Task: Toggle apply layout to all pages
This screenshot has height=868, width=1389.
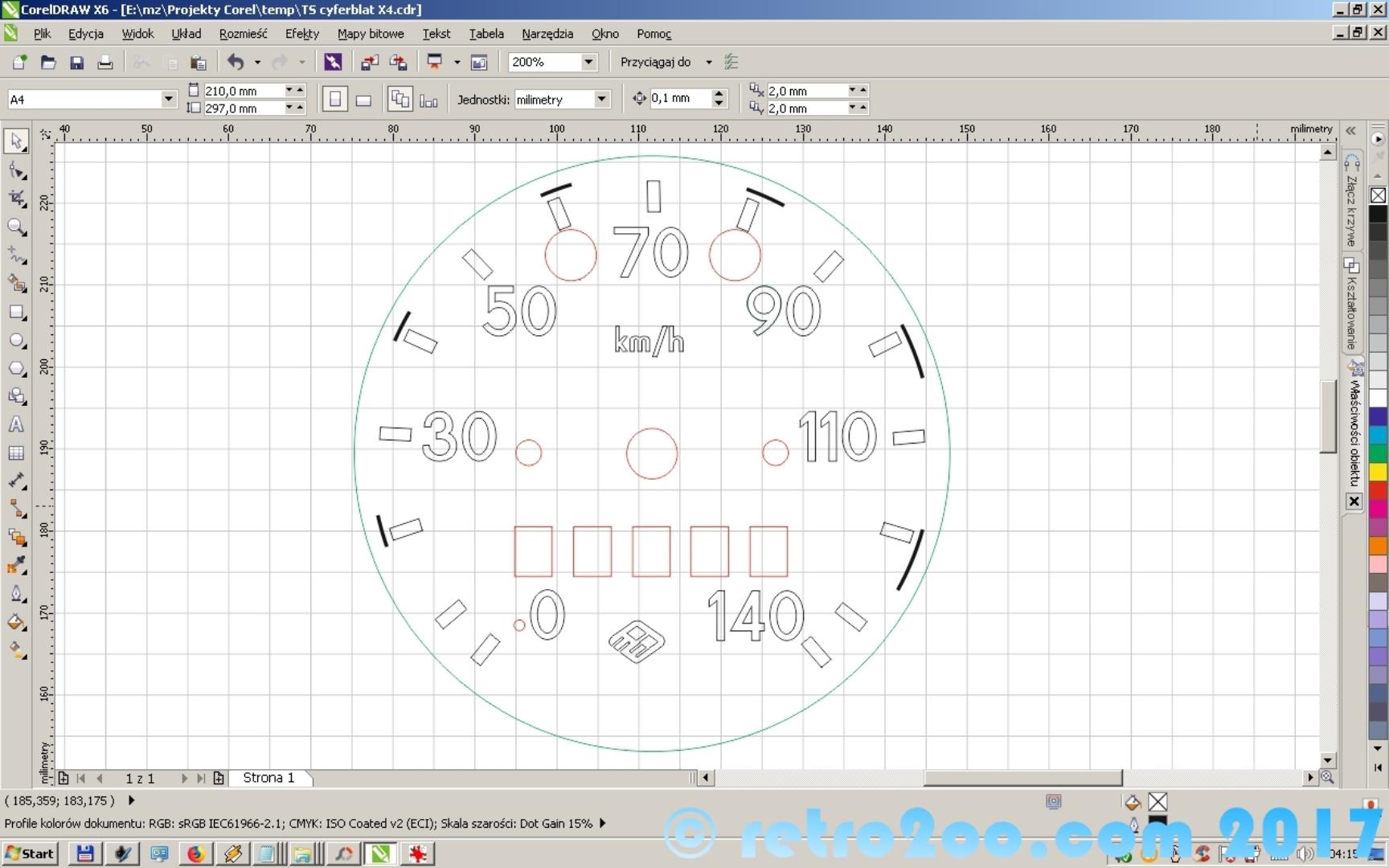Action: 399,100
